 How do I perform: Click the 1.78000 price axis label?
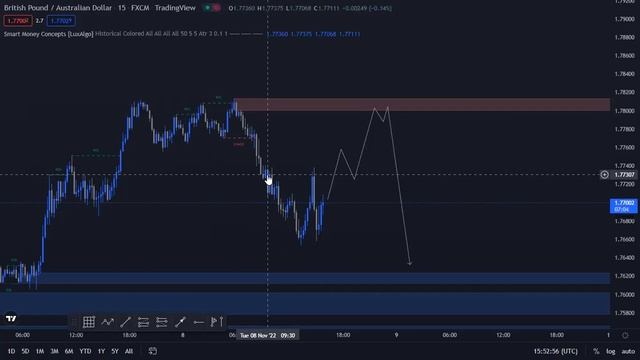624,111
